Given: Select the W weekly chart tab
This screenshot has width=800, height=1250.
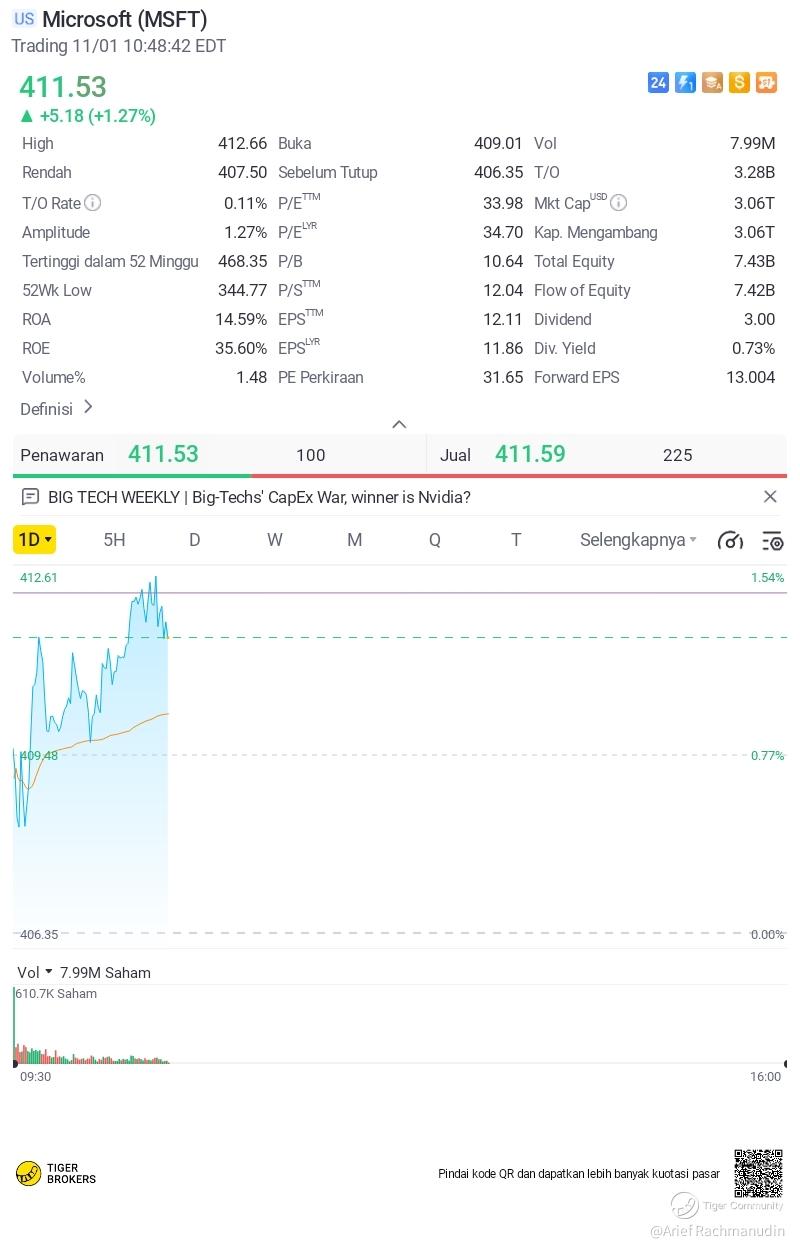Looking at the screenshot, I should 274,540.
